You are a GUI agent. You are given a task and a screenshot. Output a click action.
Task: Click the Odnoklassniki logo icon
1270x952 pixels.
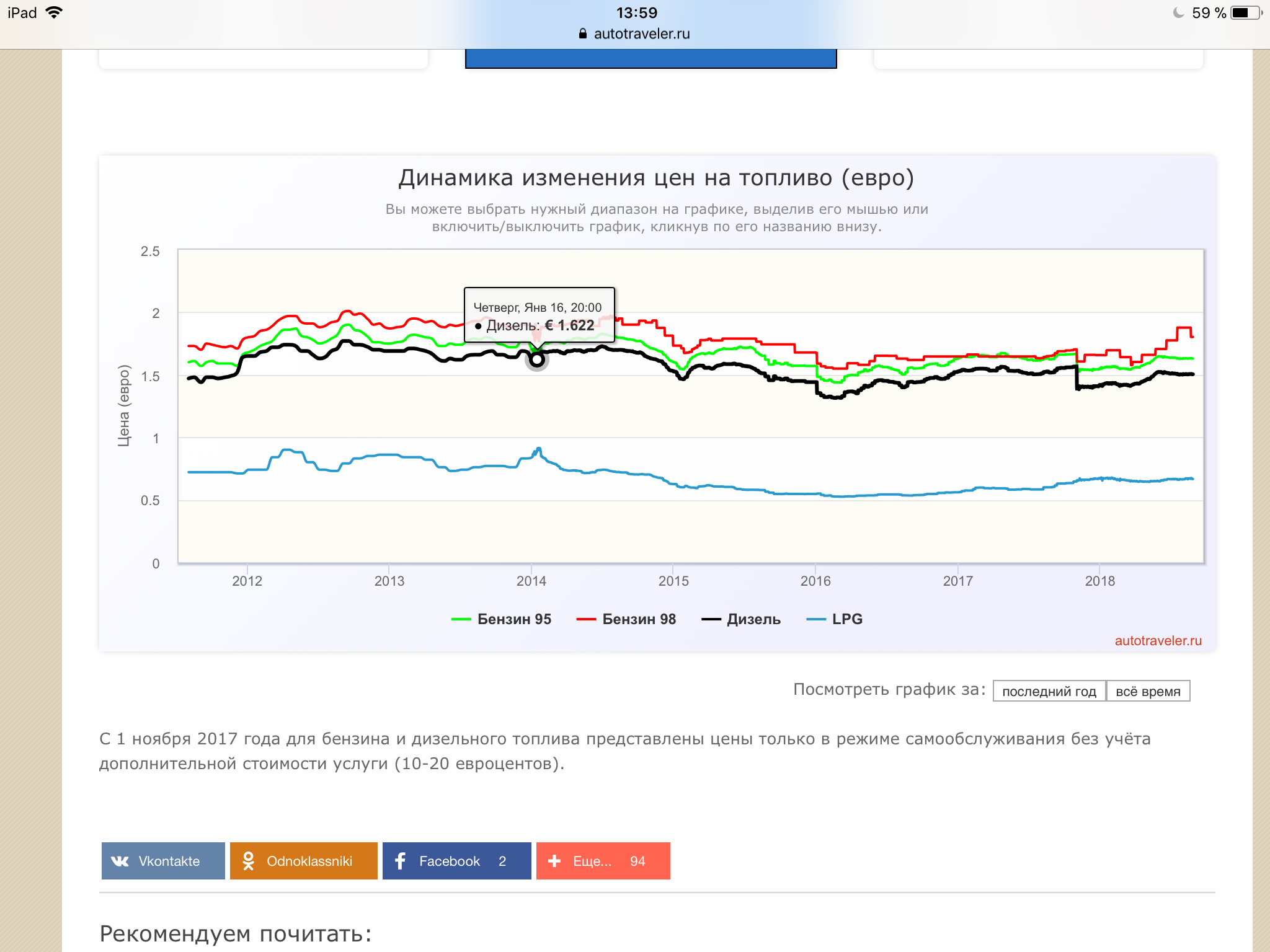coord(248,861)
